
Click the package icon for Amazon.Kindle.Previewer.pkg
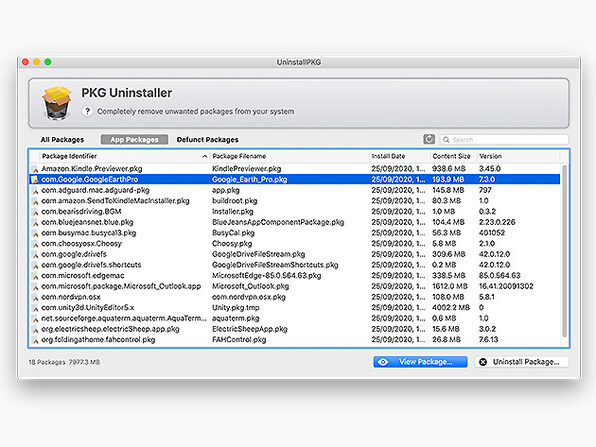[x=35, y=169]
